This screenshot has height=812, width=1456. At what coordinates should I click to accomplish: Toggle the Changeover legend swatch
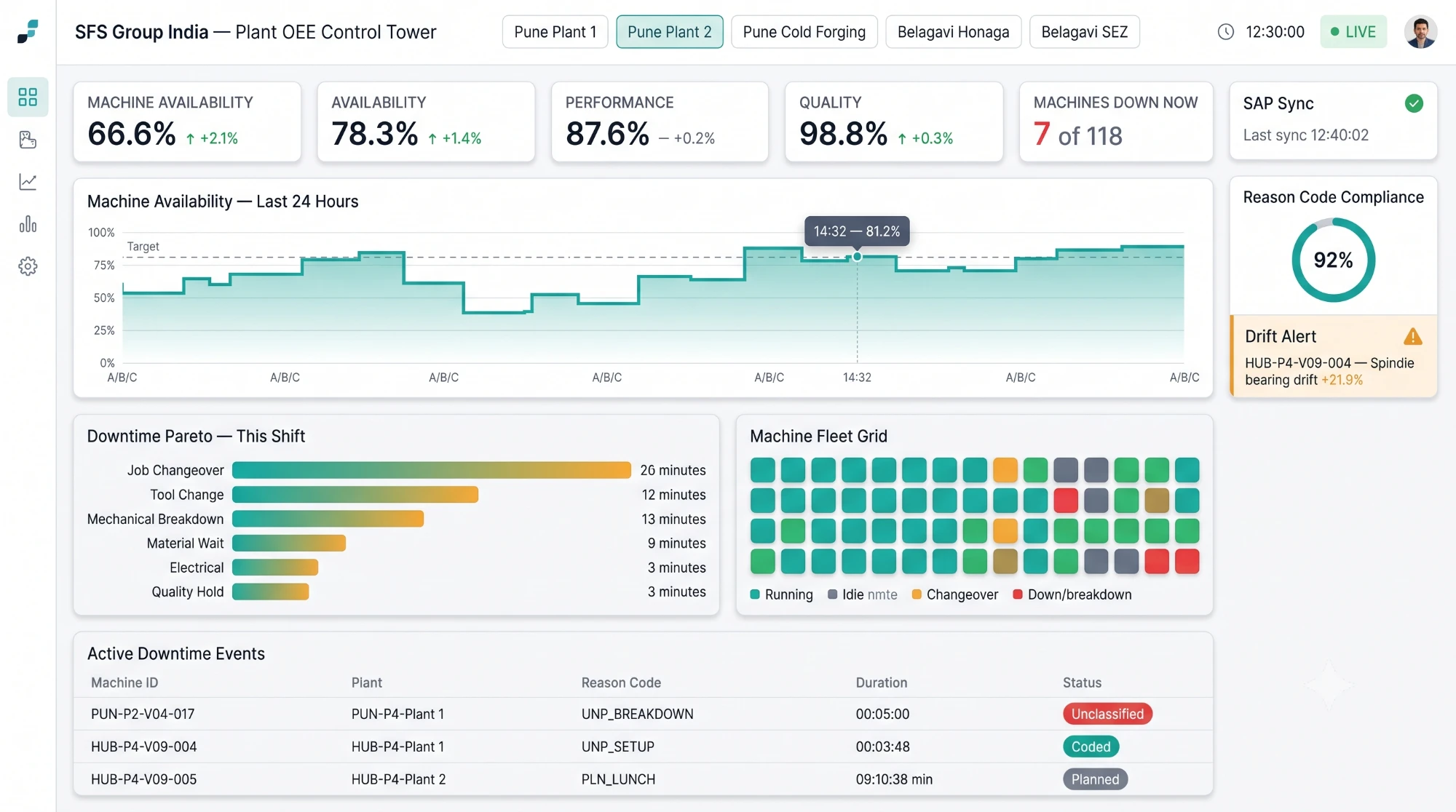click(x=917, y=594)
